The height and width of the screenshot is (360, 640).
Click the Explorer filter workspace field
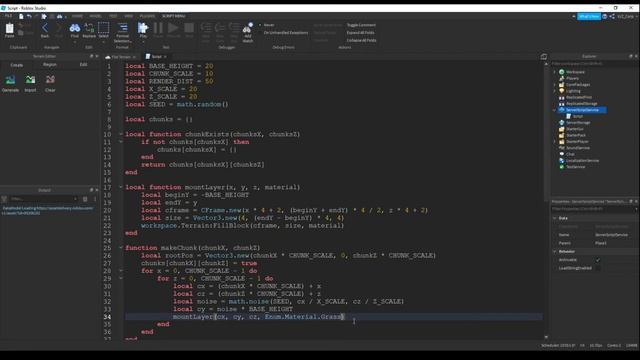(x=594, y=64)
